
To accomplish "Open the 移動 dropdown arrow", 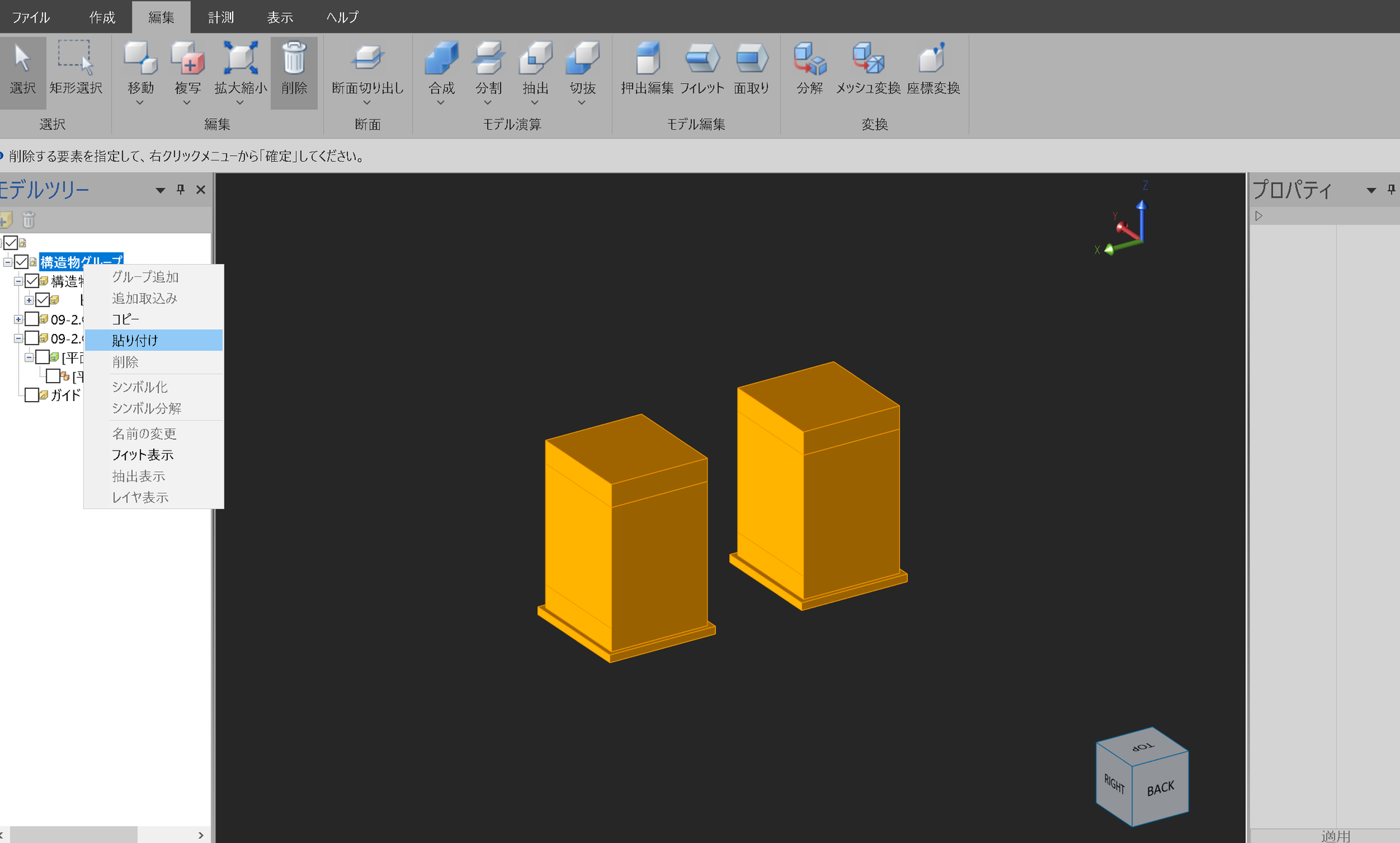I will [140, 103].
